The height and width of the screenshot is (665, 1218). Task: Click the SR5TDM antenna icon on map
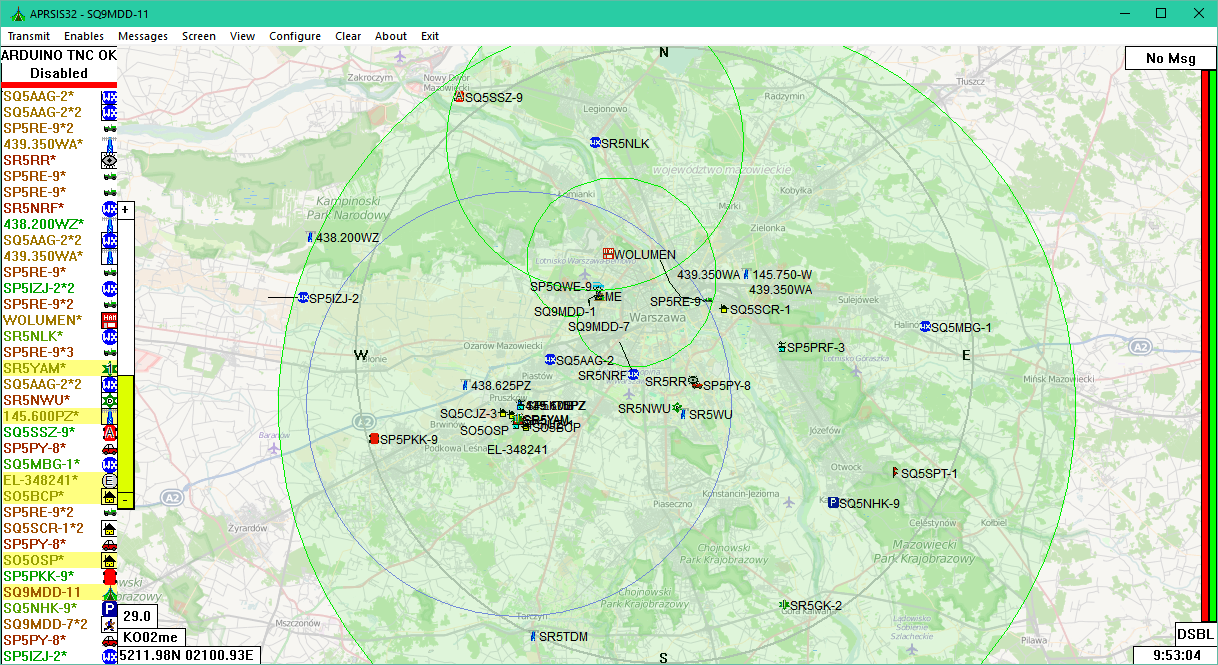(x=533, y=636)
